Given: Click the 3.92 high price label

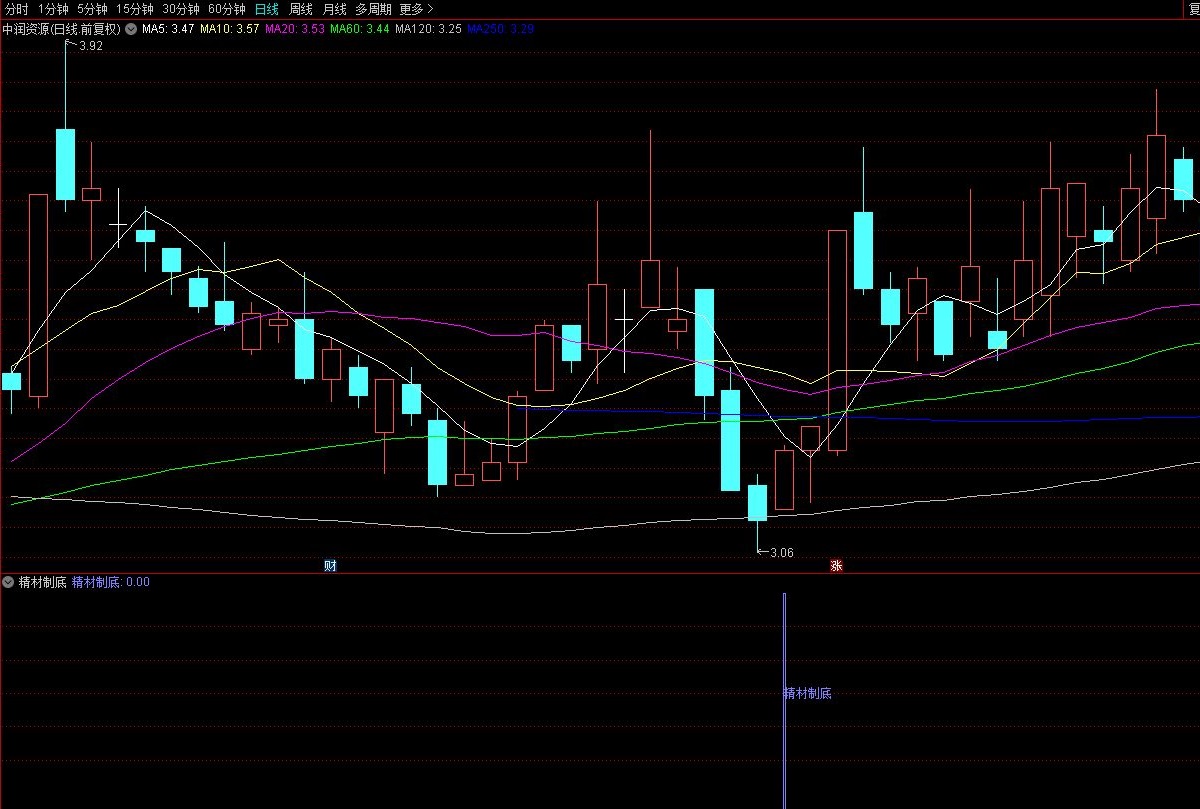Looking at the screenshot, I should [90, 46].
